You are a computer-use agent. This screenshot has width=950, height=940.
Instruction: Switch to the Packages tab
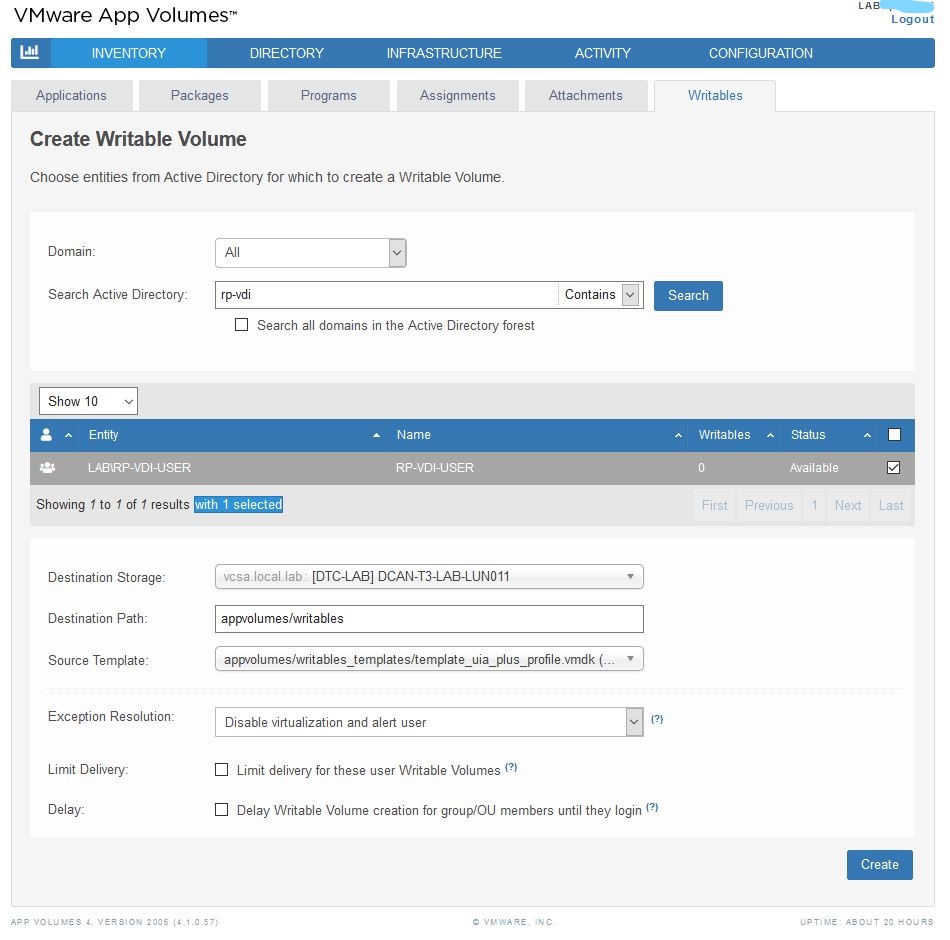pos(200,95)
